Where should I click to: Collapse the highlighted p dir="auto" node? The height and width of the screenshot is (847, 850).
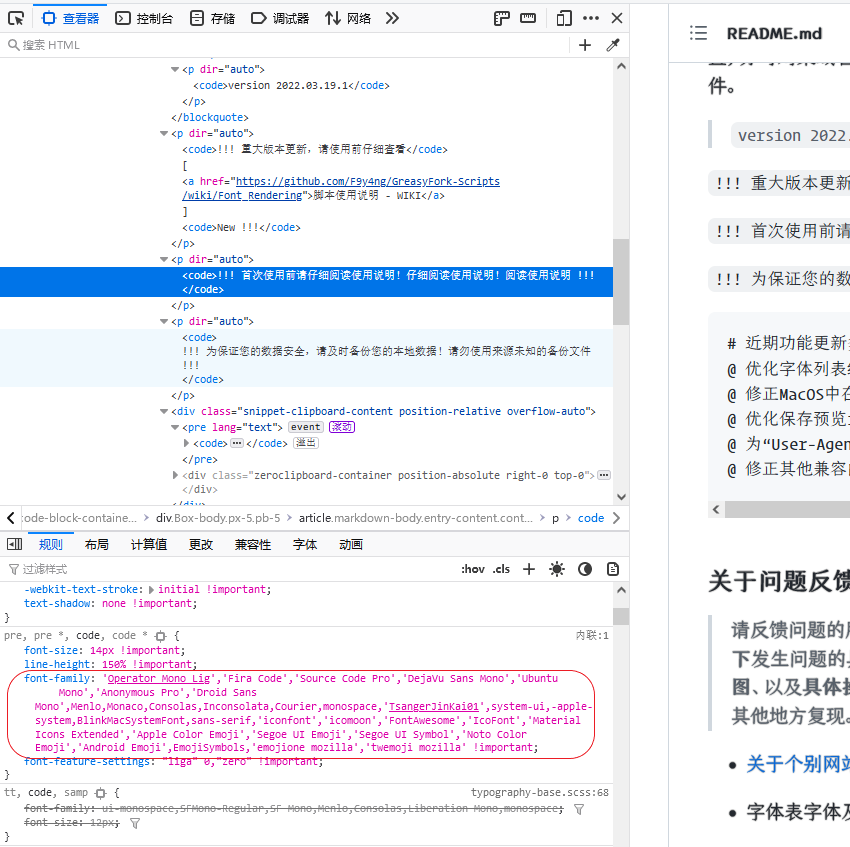[164, 259]
